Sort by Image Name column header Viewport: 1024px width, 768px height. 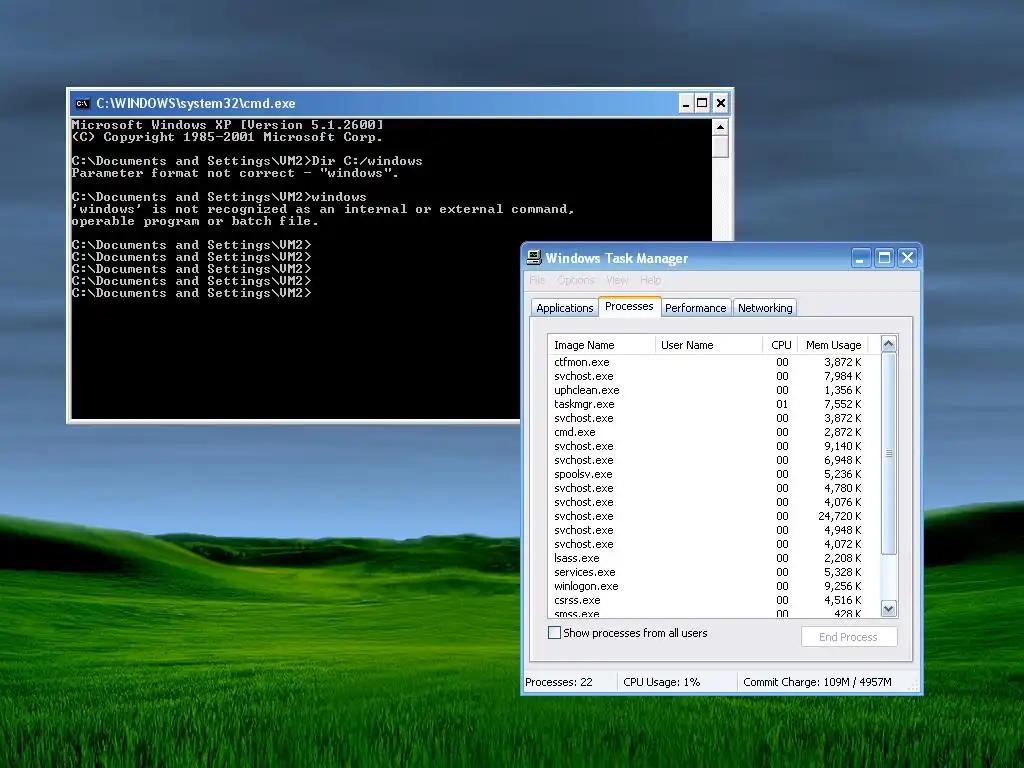[601, 345]
